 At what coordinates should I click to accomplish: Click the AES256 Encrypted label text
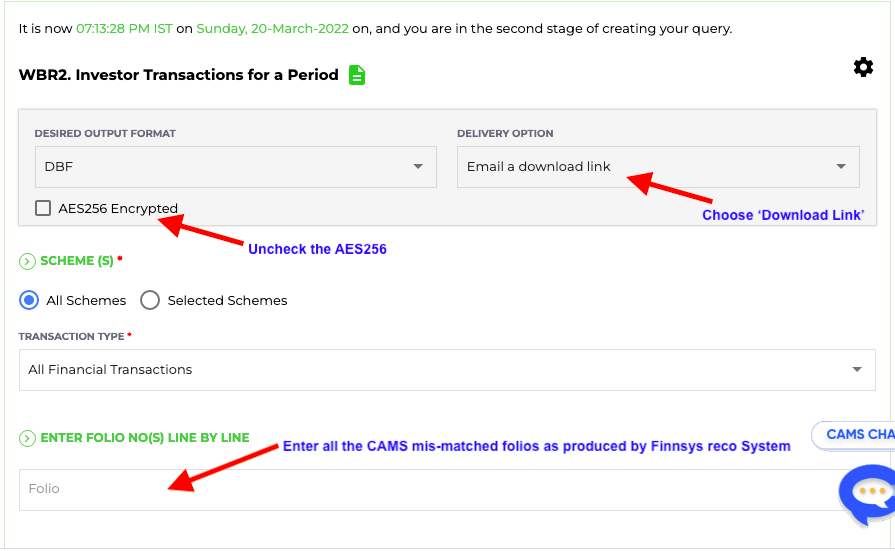tap(118, 208)
